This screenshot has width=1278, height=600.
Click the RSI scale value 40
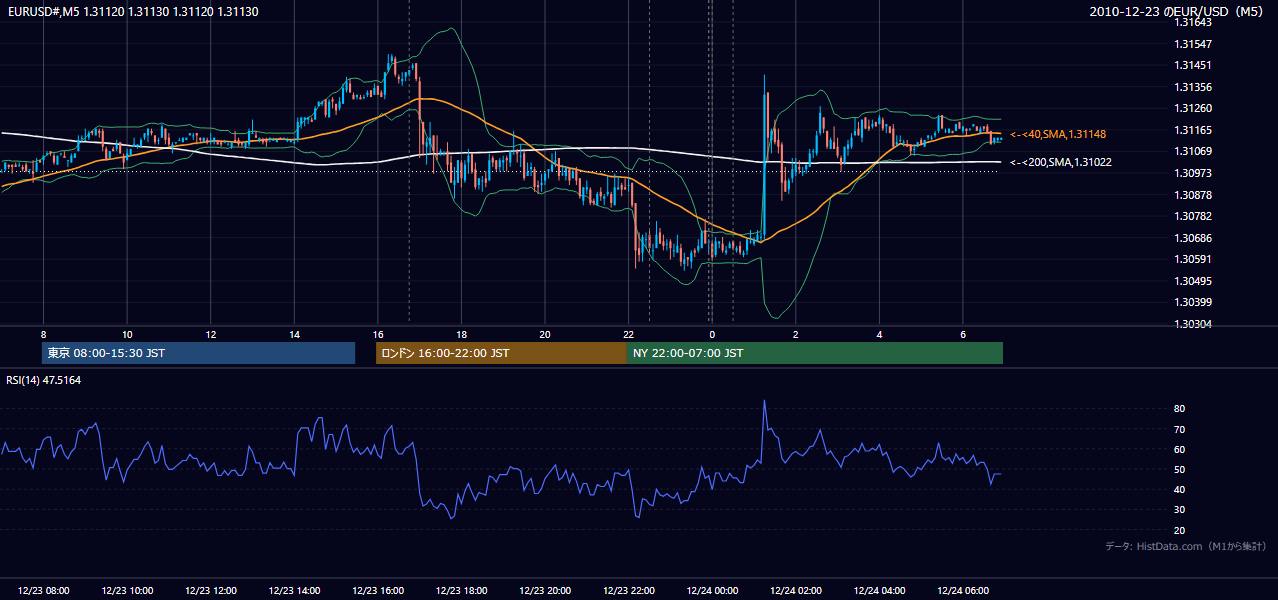[1180, 489]
